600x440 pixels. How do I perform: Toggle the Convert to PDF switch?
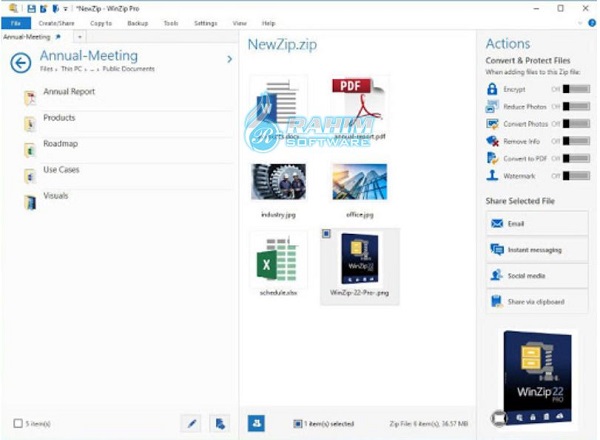click(x=576, y=158)
